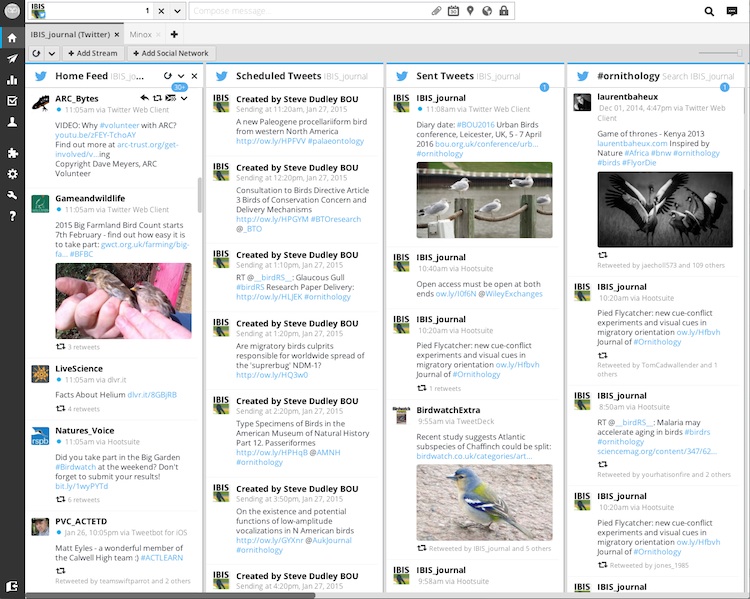Click the horizontal scrollbar at bottom
Viewport: 750px width, 599px height.
pos(170,596)
